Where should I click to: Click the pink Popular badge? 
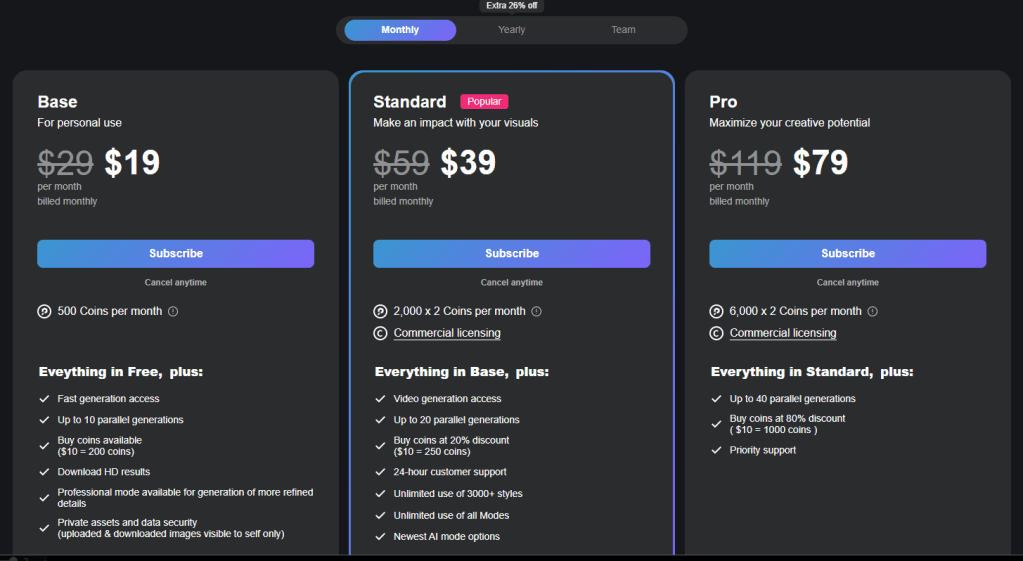[484, 102]
